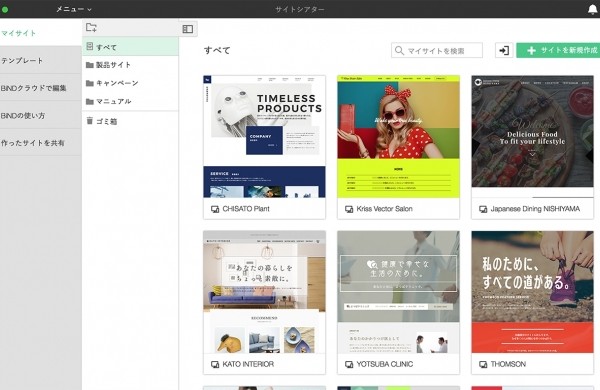The height and width of the screenshot is (390, 600).
Task: Click the import site arrow icon
Action: 504,50
